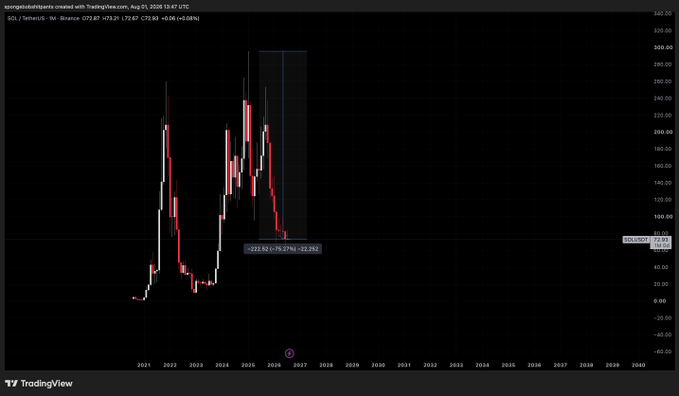
Task: Click the -222.52 (-75.27%) measurement label
Action: (x=283, y=249)
